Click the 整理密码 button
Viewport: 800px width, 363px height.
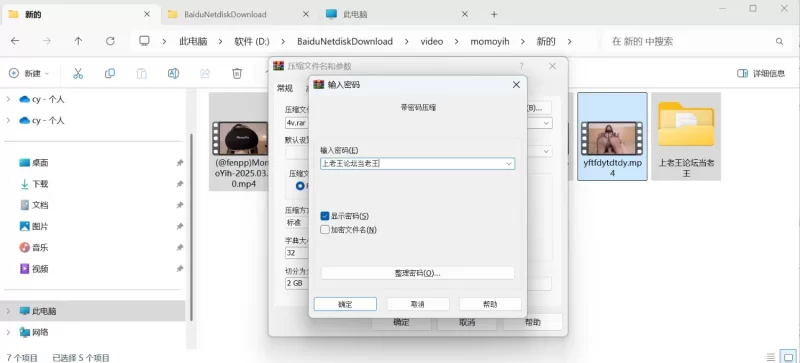(417, 273)
